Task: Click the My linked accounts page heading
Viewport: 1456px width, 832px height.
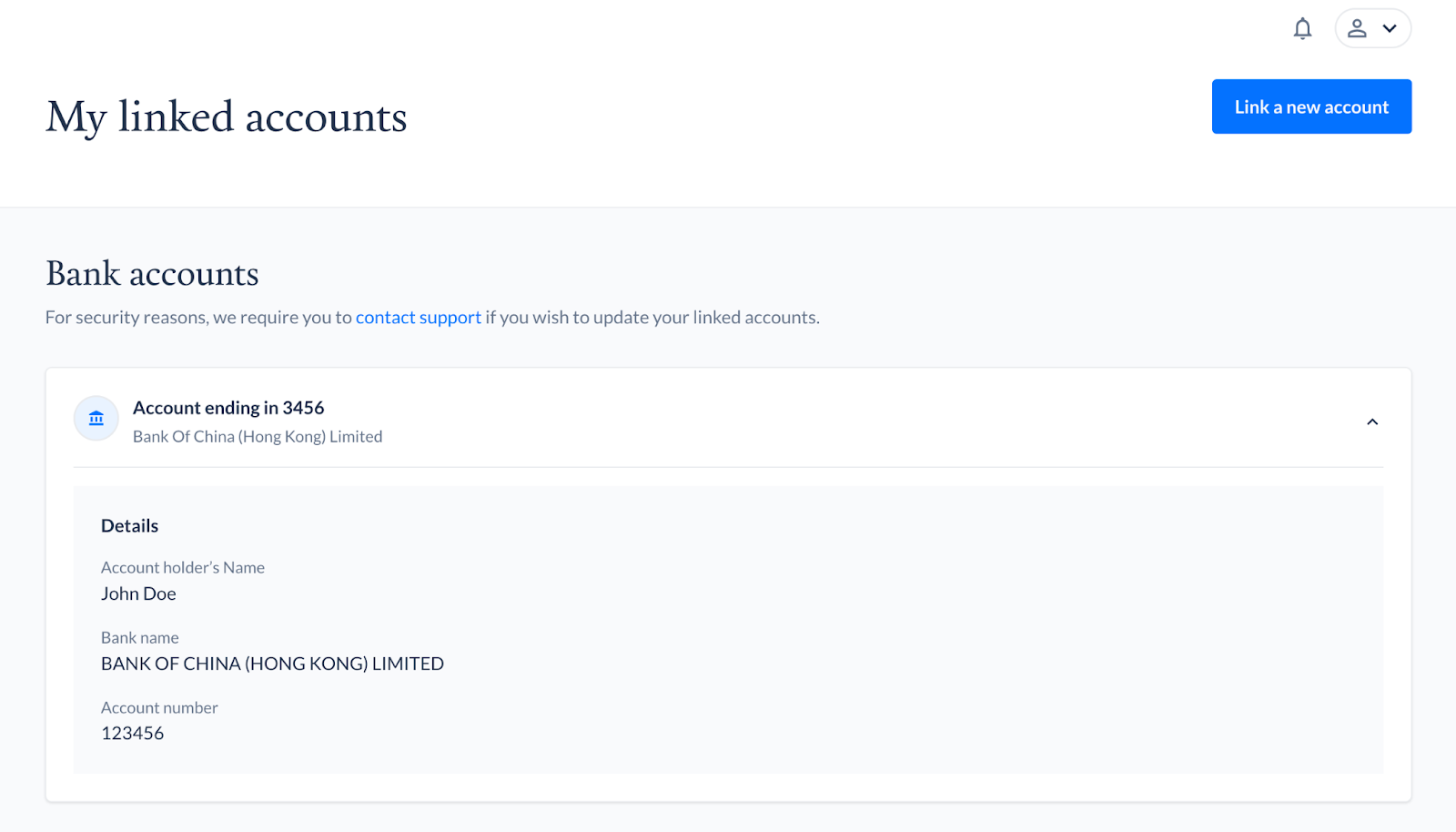Action: point(227,117)
